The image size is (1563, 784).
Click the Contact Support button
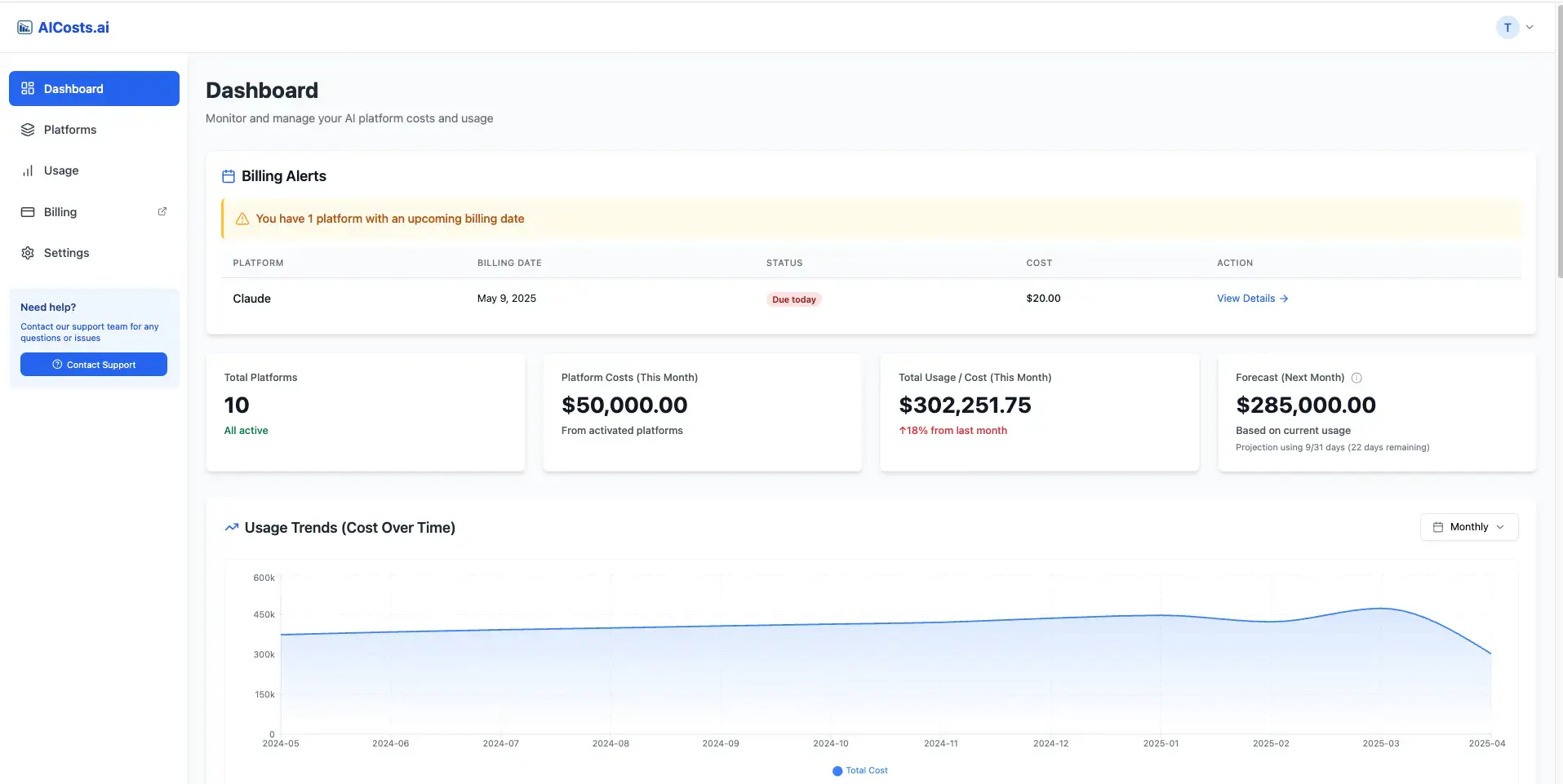pyautogui.click(x=94, y=365)
